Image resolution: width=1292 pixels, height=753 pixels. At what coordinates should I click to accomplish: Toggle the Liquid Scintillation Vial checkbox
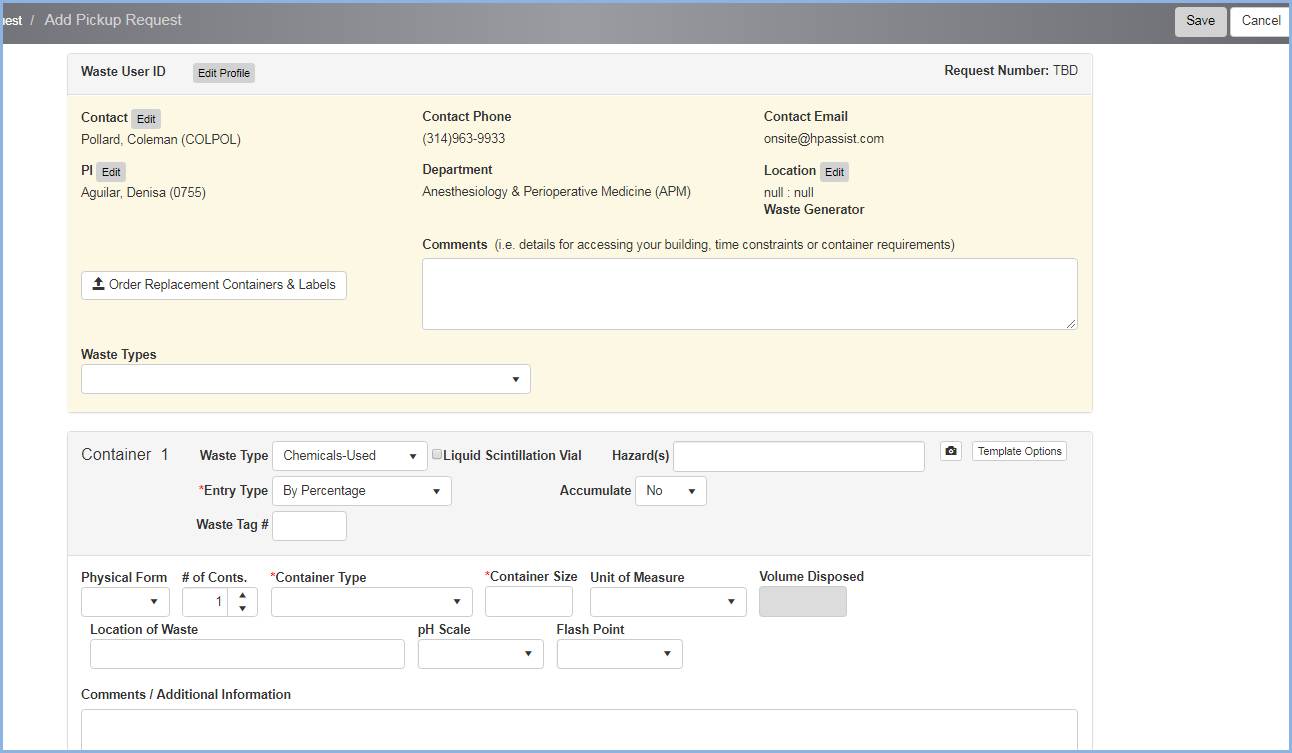pos(437,454)
